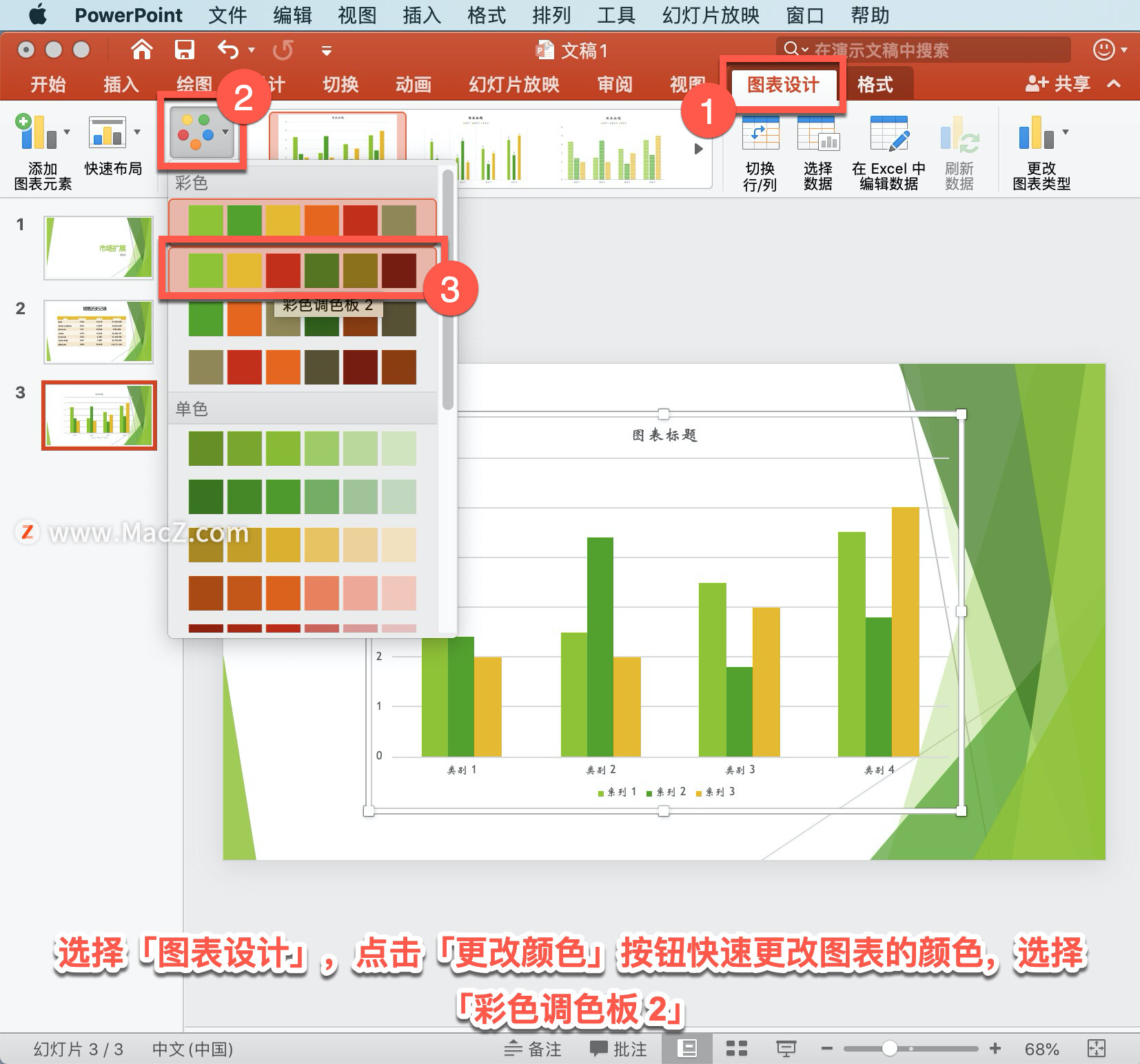Open the 窗口 menu

click(x=805, y=15)
